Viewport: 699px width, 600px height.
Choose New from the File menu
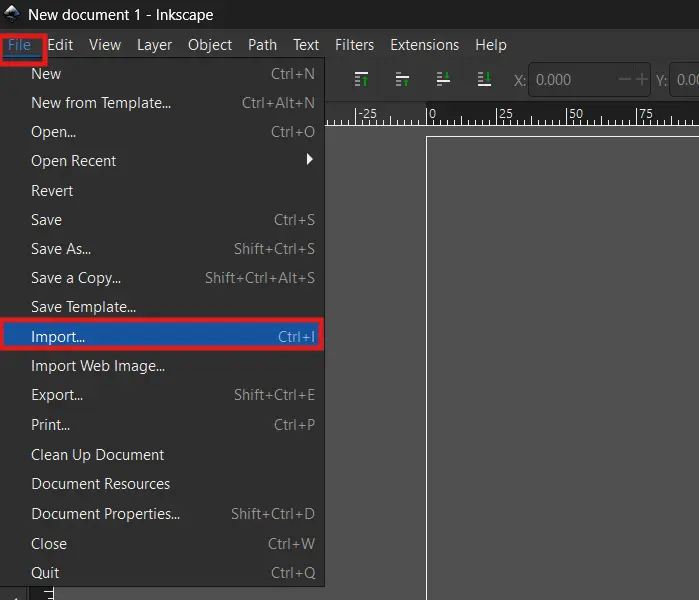click(162, 74)
